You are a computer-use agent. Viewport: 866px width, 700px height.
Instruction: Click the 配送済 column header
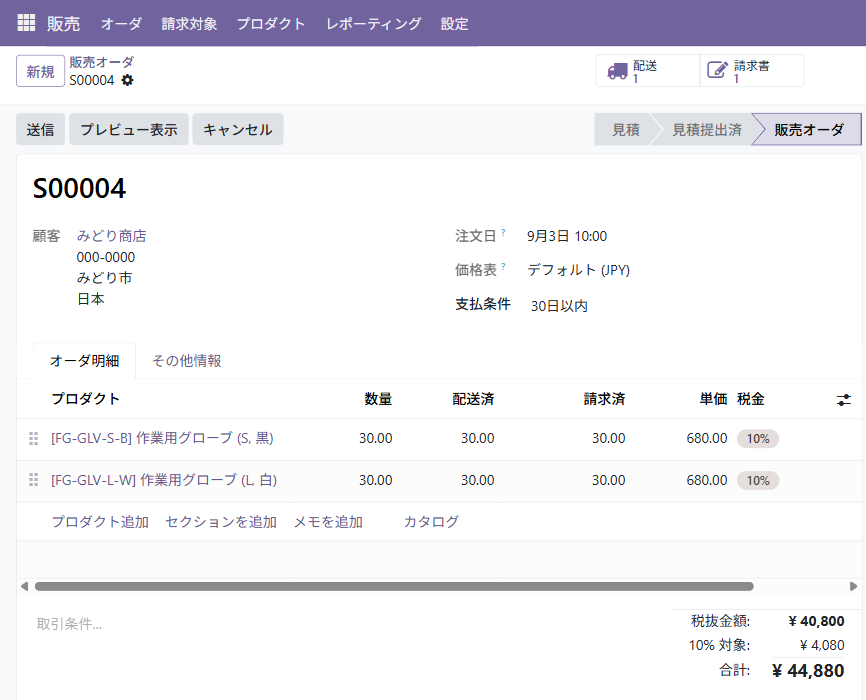(x=473, y=399)
